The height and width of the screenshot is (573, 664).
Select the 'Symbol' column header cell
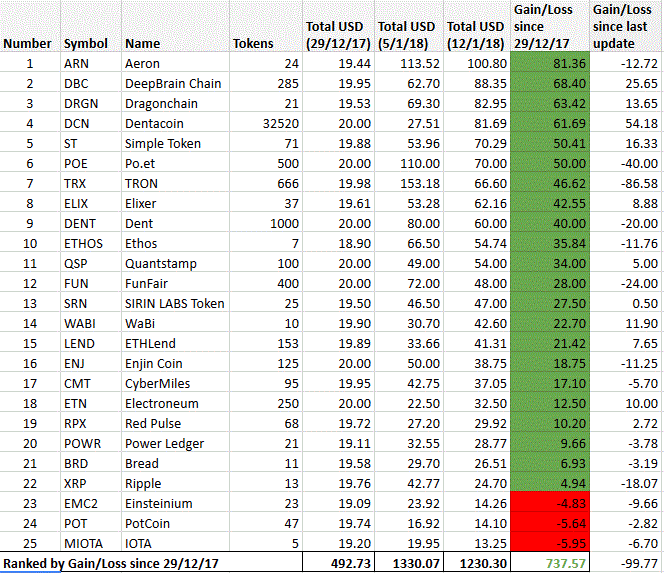click(x=91, y=26)
